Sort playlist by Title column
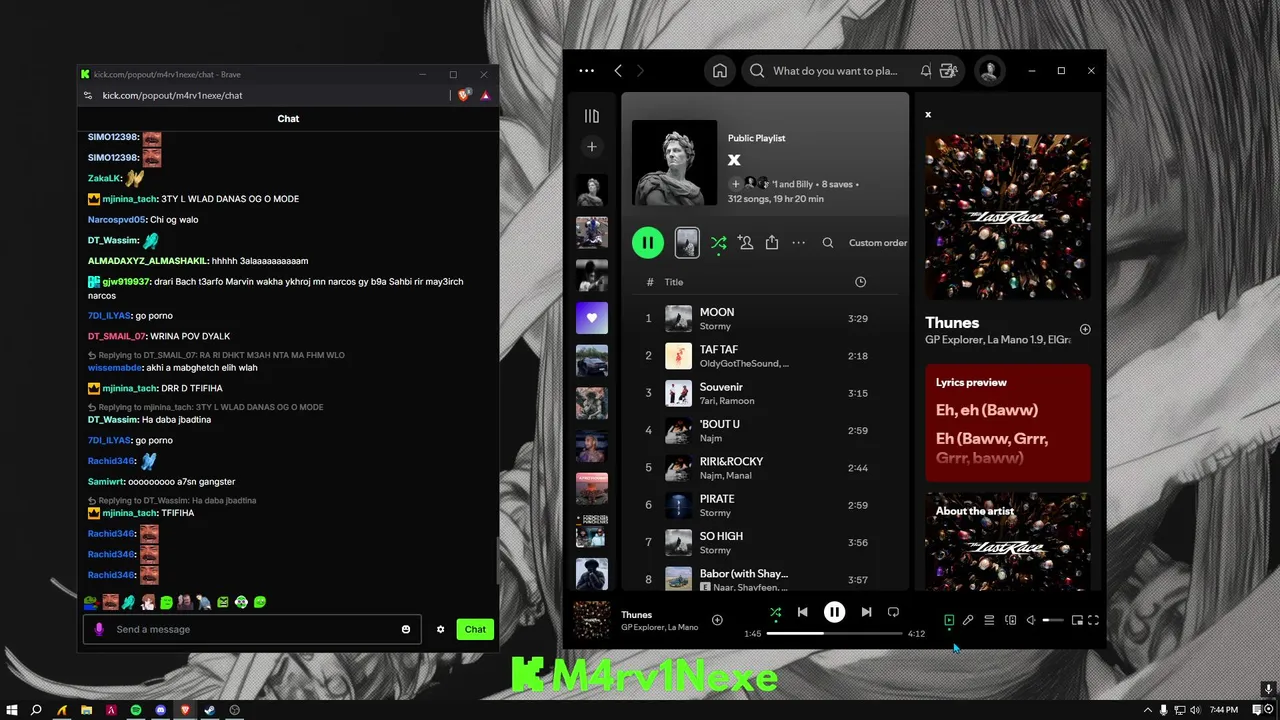This screenshot has height=720, width=1280. (674, 282)
